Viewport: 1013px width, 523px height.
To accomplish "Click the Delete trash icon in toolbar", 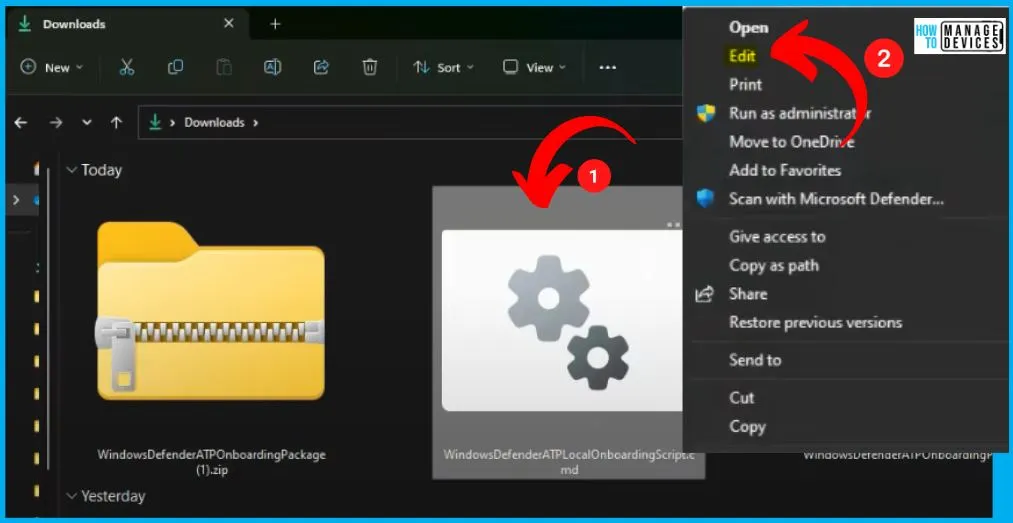I will pyautogui.click(x=370, y=67).
